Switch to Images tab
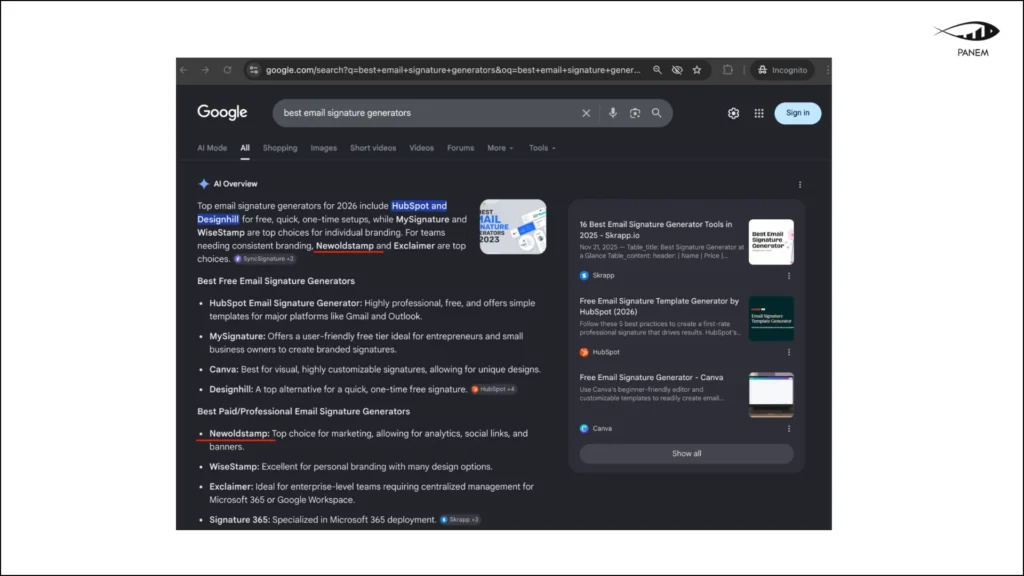This screenshot has width=1024, height=576. 323,148
